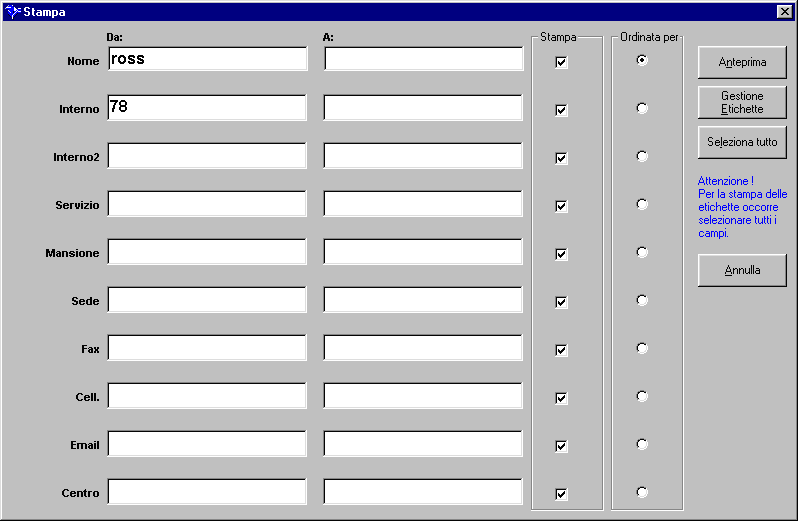This screenshot has width=798, height=521.
Task: Uncheck the Stampa checkbox for Sede
Action: click(561, 302)
